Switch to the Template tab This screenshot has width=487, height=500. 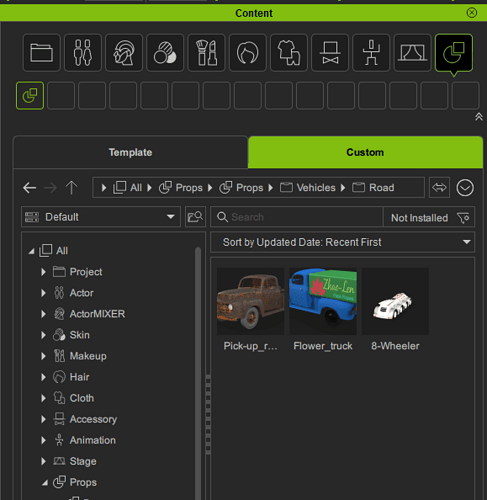point(130,152)
